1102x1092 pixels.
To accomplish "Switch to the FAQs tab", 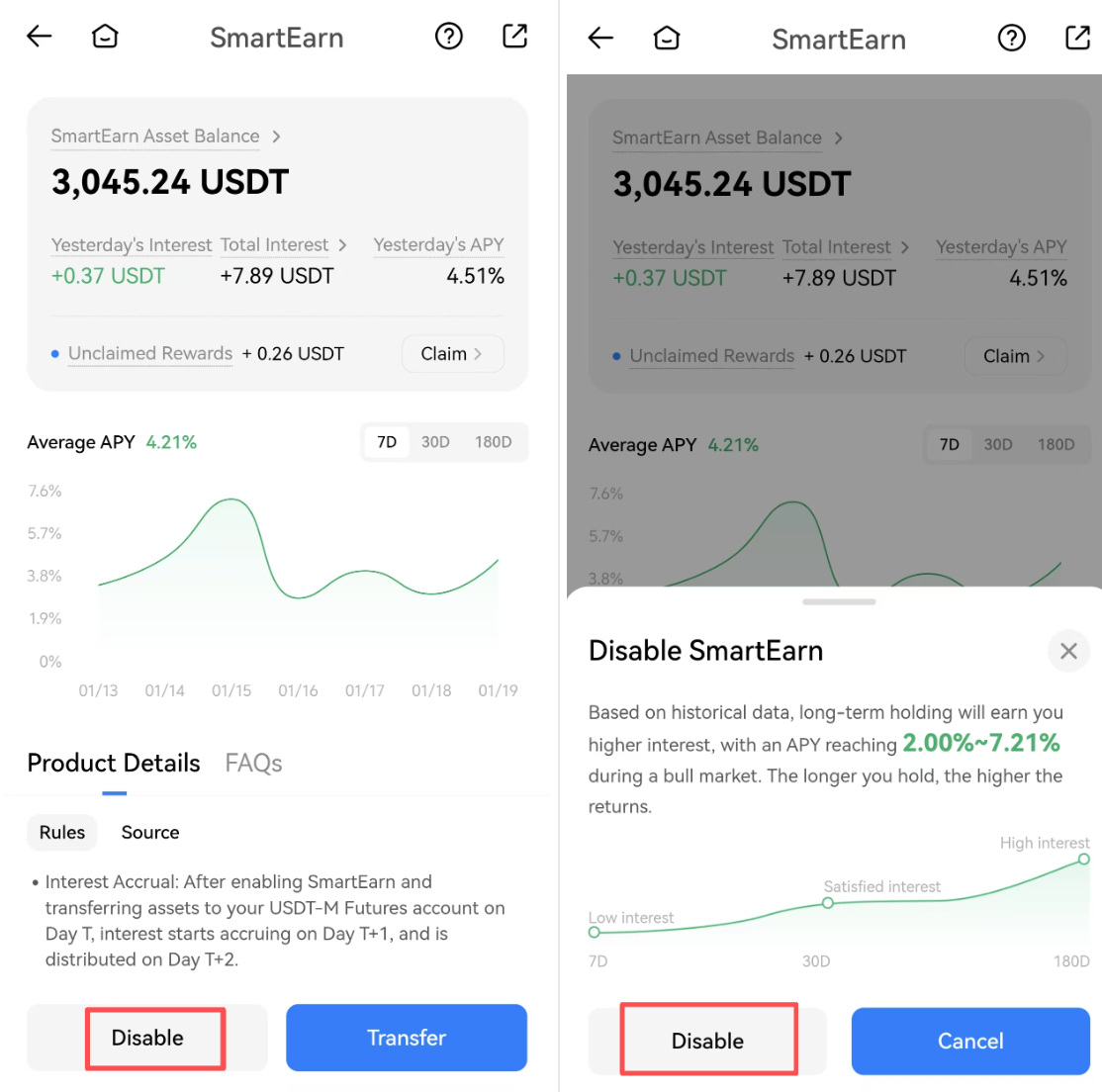I will click(x=253, y=764).
